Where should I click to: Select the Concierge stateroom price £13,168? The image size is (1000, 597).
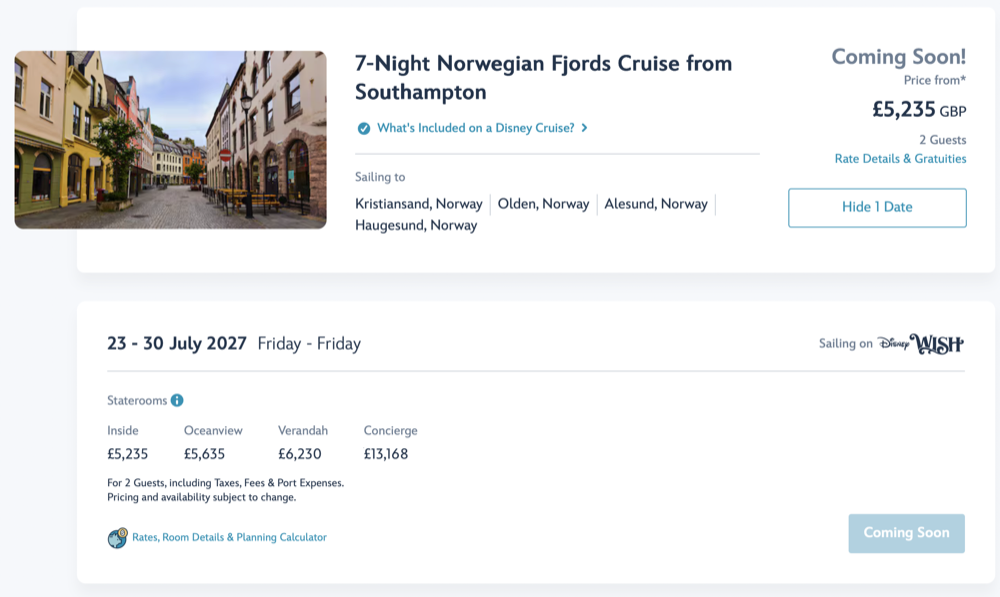(x=386, y=454)
